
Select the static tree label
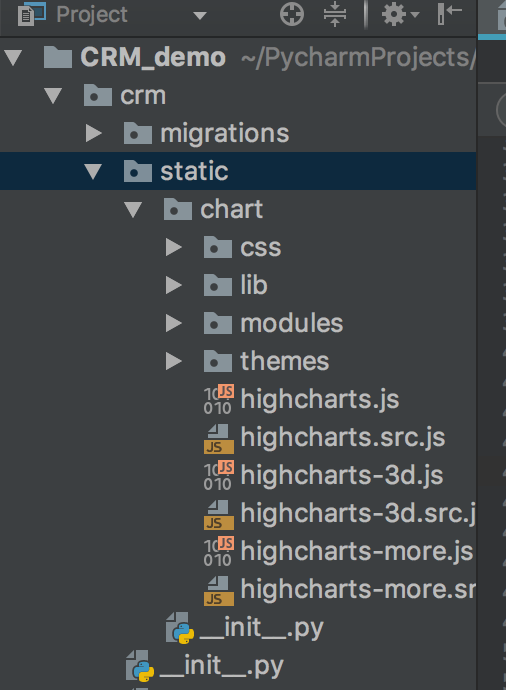[x=194, y=171]
